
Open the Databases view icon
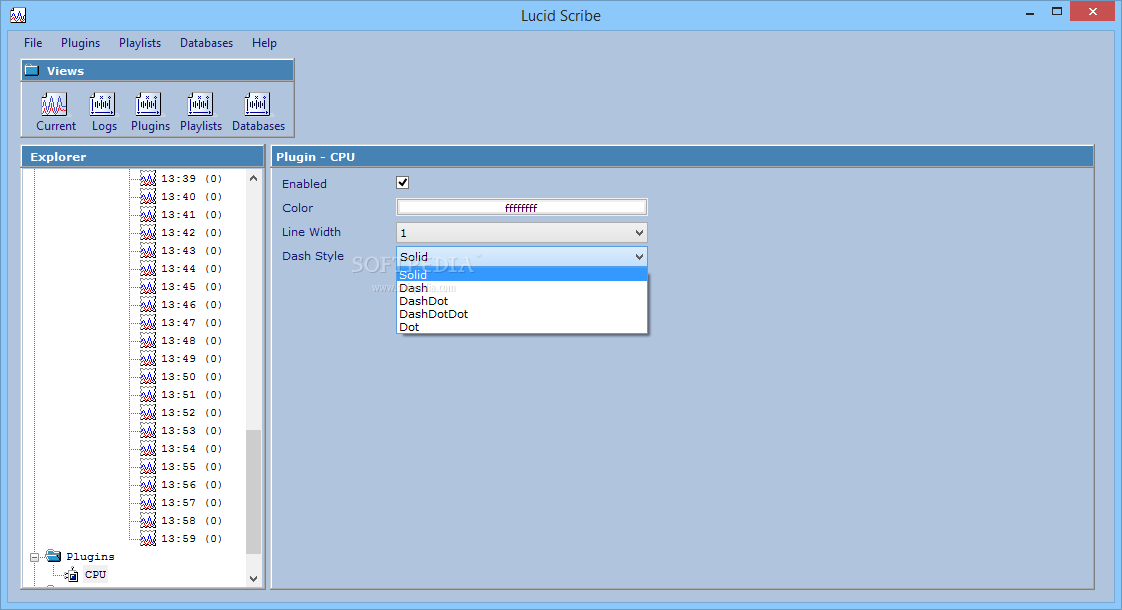pos(257,105)
